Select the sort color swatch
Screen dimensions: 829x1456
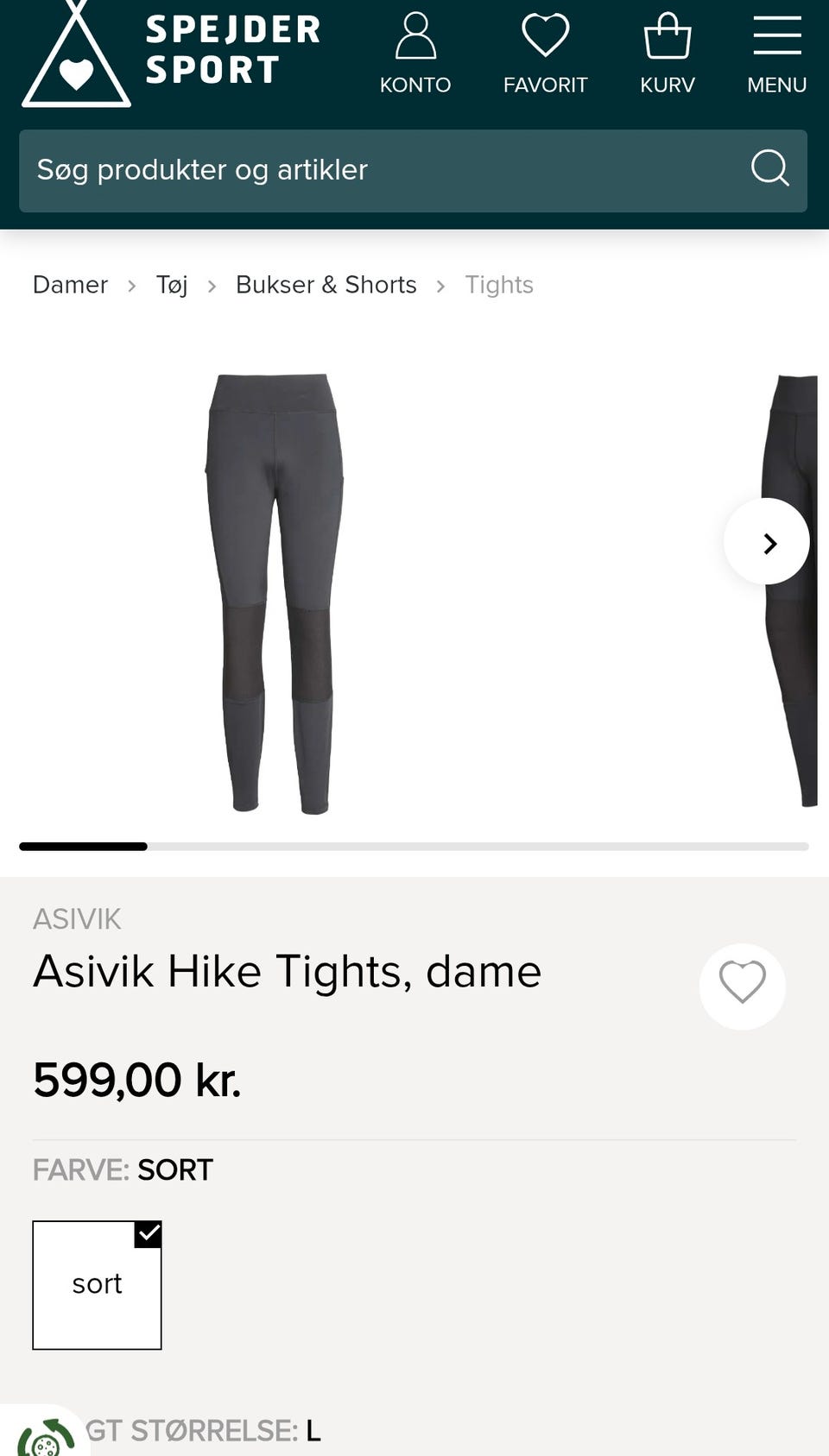click(x=97, y=1285)
